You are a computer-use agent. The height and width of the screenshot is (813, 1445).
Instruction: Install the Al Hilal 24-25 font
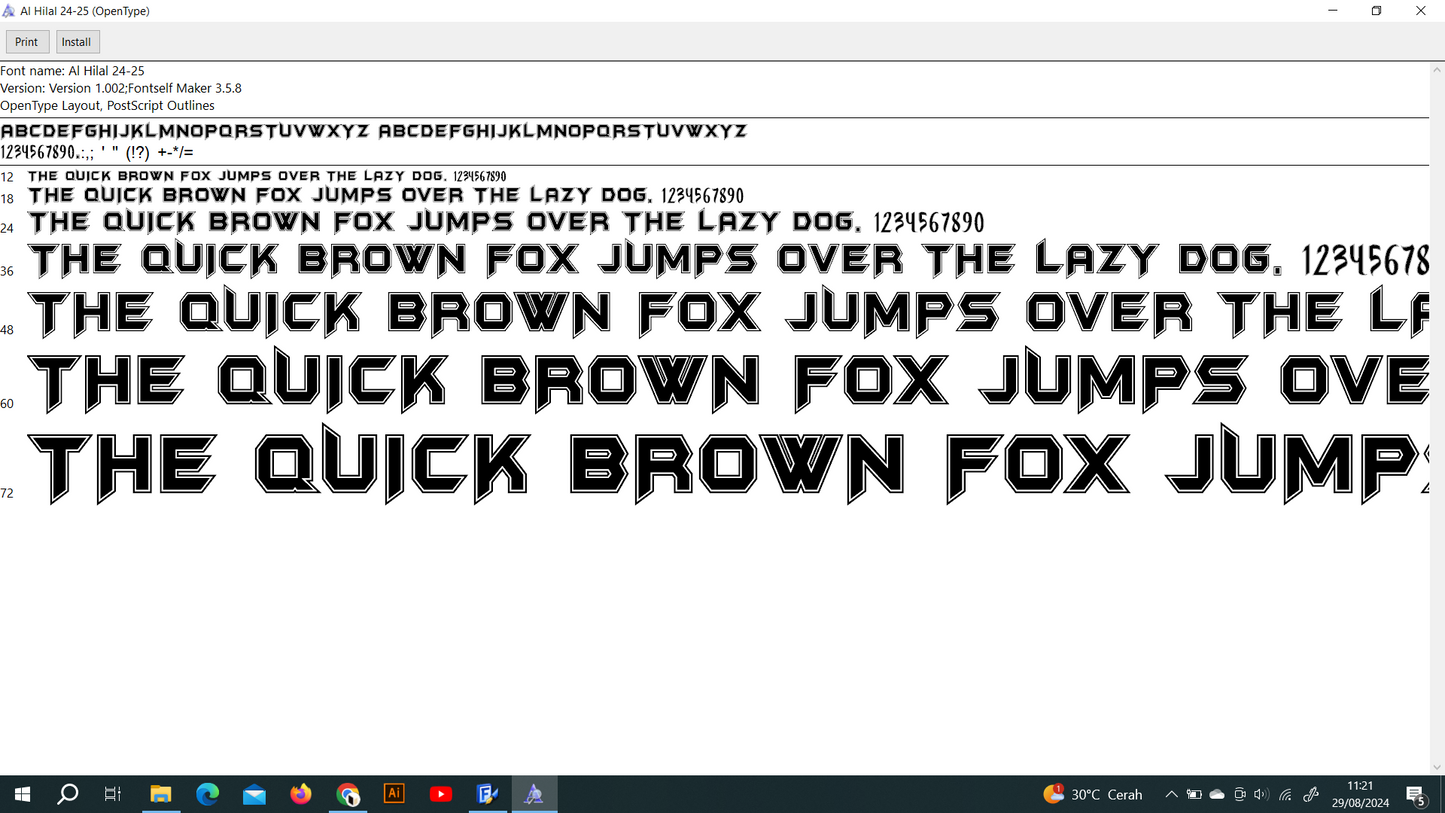(77, 42)
